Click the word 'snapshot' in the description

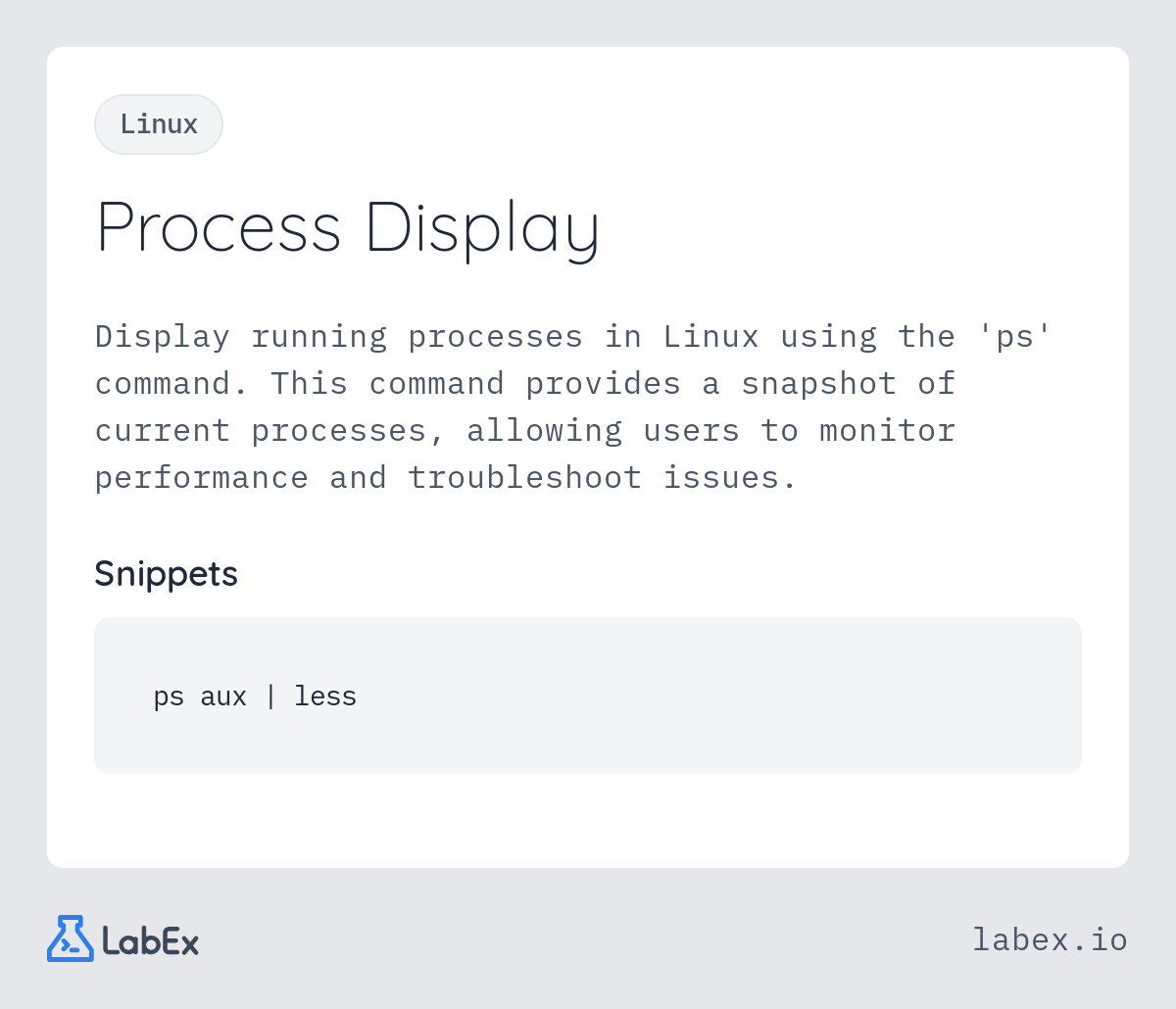coord(818,384)
